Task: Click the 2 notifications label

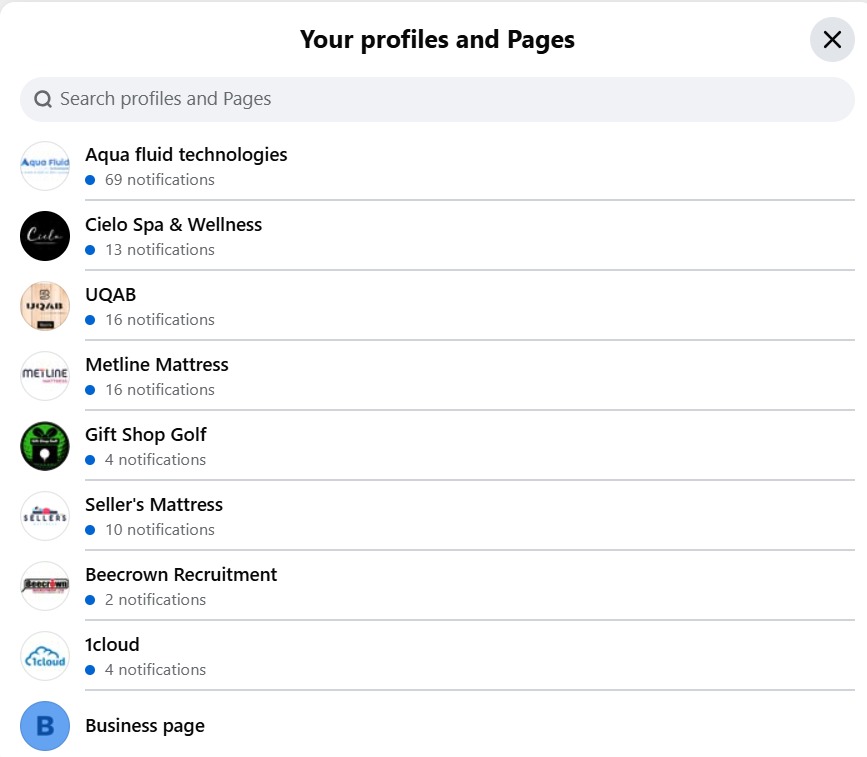Action: click(x=155, y=600)
